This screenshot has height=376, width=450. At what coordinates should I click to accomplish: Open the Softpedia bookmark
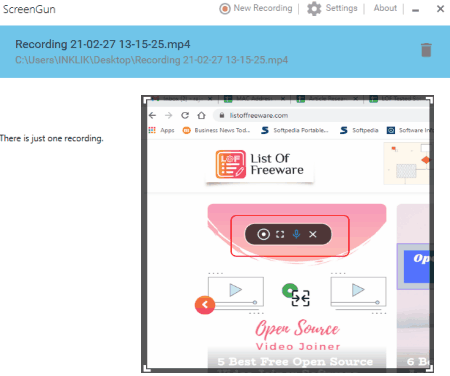[x=359, y=130]
